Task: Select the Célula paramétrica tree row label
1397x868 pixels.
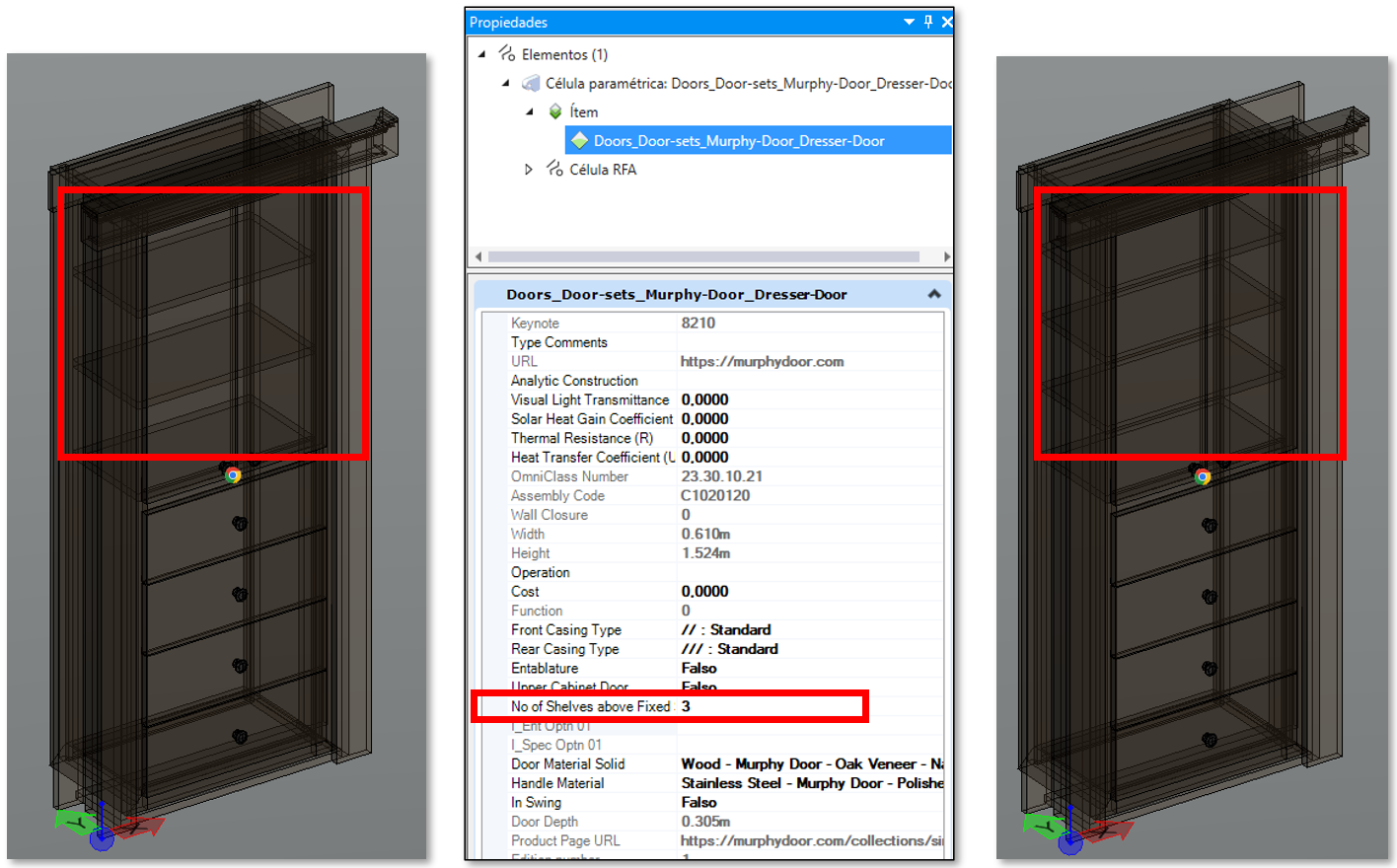Action: [748, 84]
